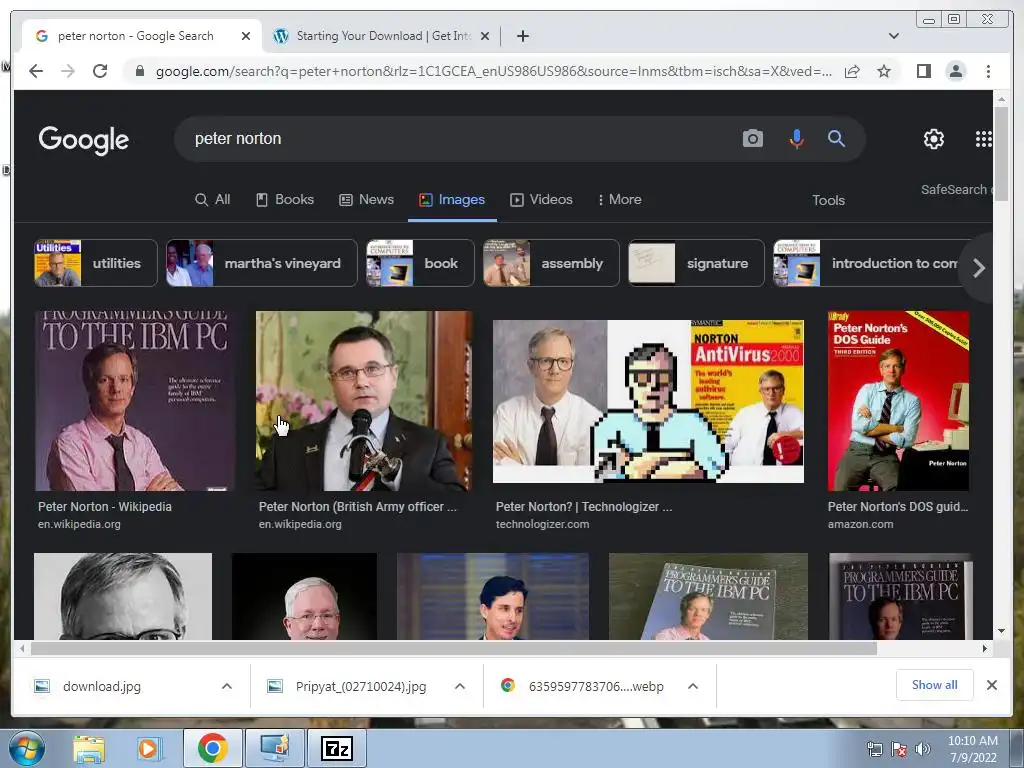
Task: Switch to the All results tab
Action: [x=212, y=200]
